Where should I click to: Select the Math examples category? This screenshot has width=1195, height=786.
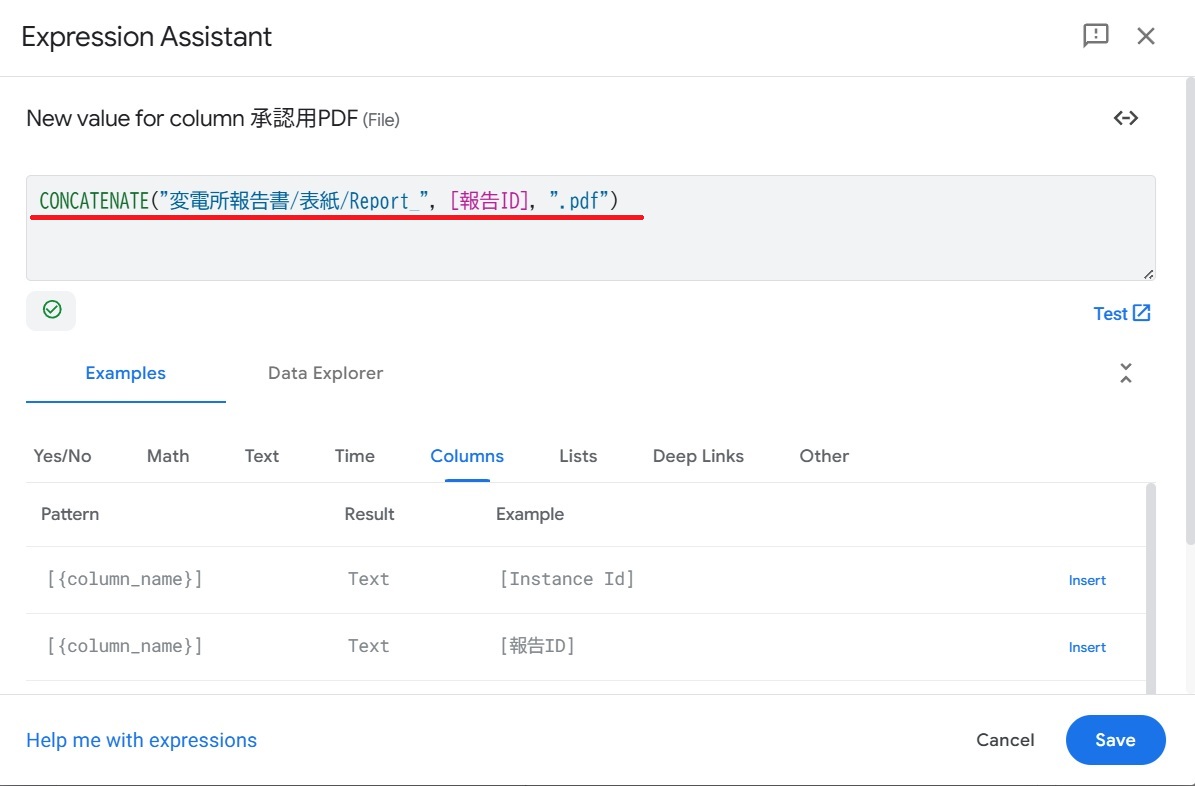coord(168,456)
